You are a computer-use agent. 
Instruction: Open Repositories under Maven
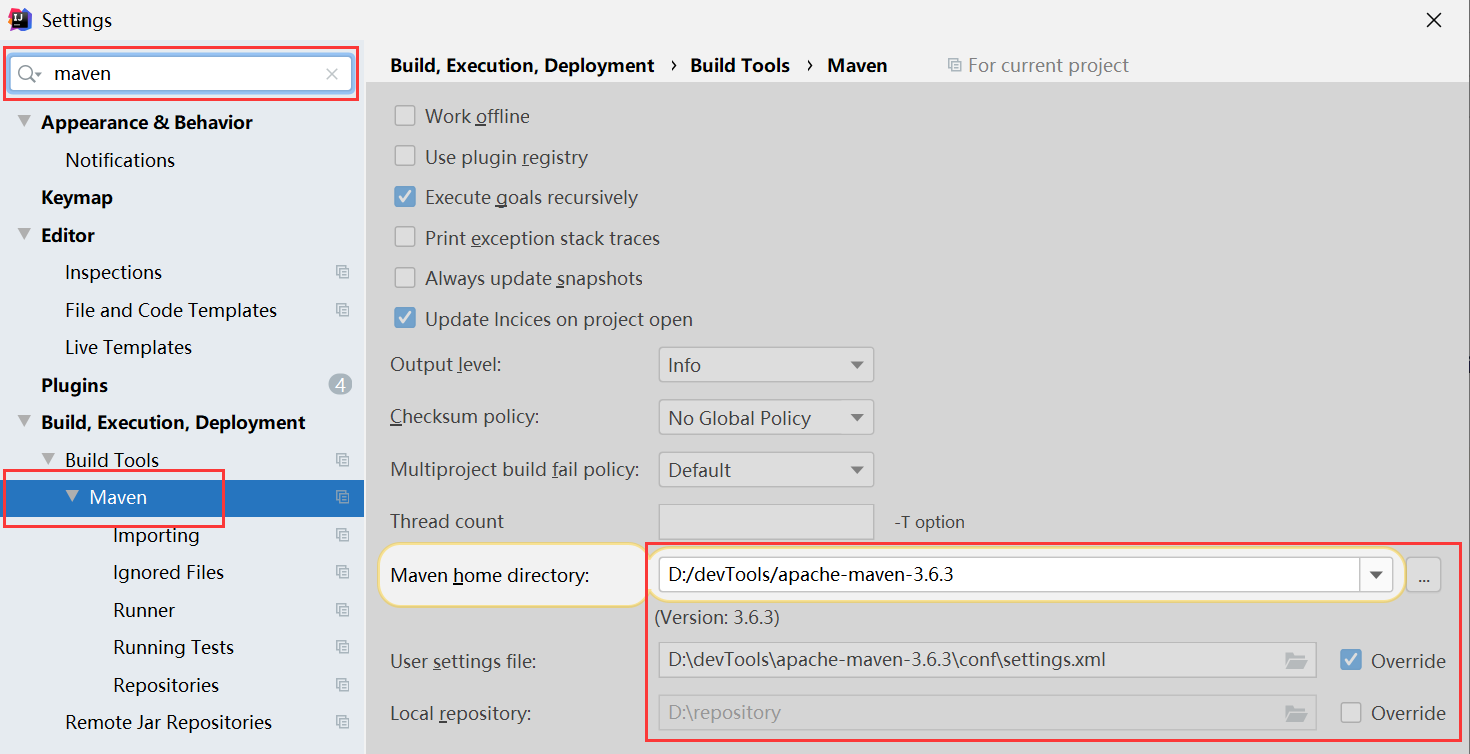pyautogui.click(x=166, y=685)
